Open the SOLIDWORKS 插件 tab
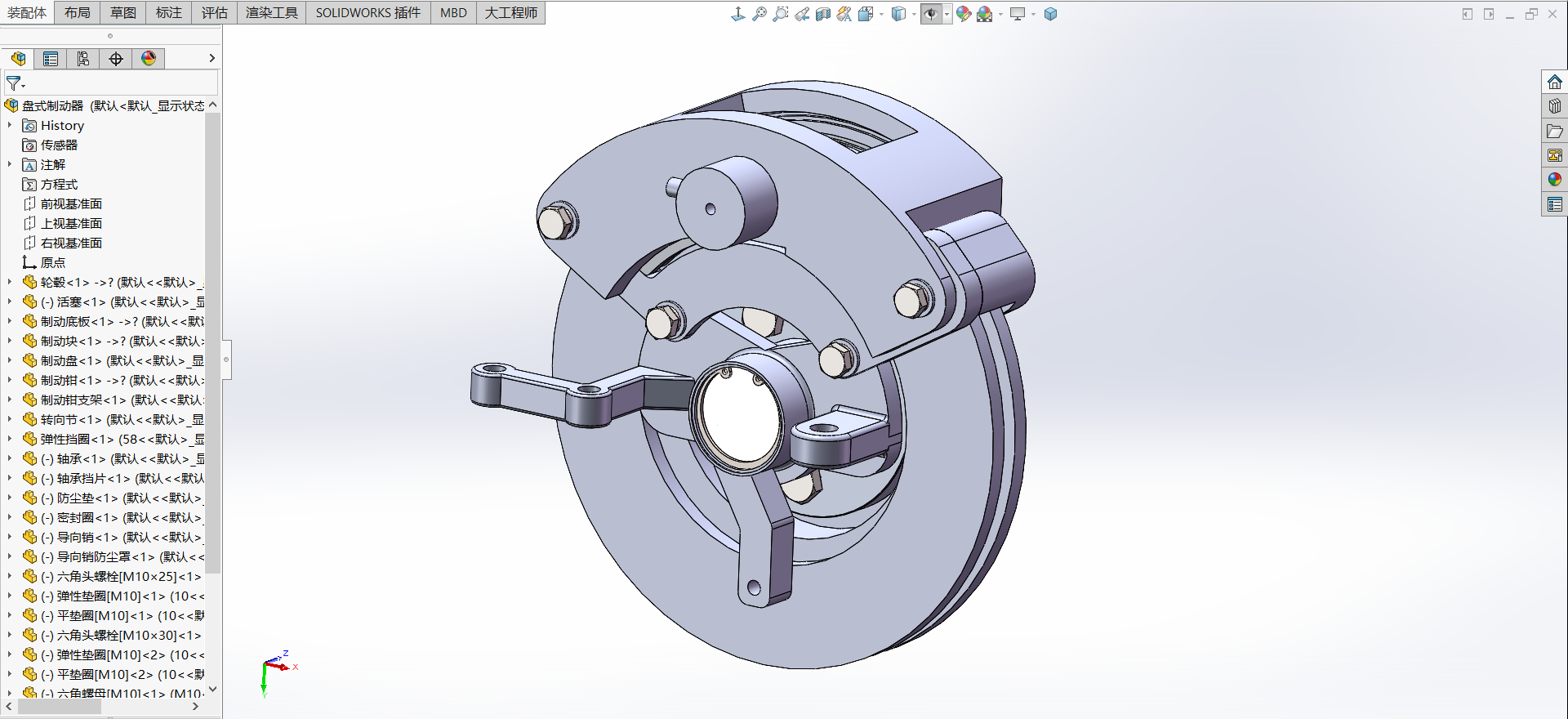 (x=368, y=12)
